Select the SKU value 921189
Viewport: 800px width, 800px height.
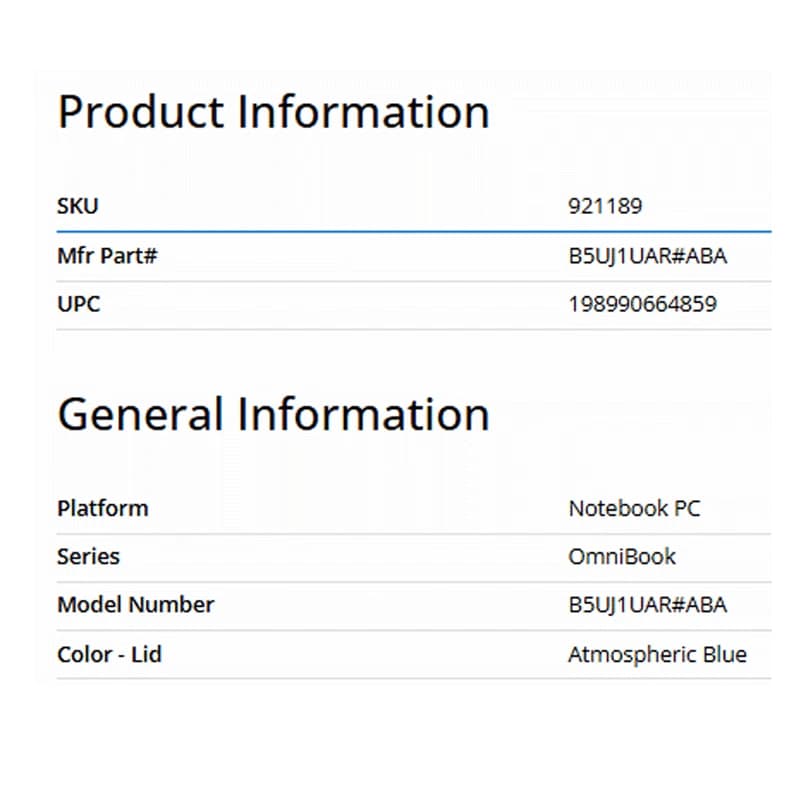(605, 206)
